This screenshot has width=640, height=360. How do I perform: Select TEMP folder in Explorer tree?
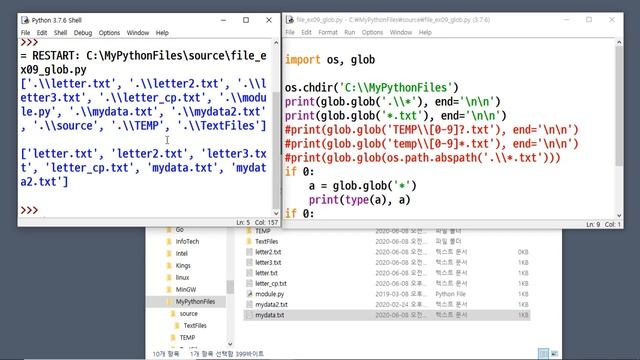[x=187, y=338]
